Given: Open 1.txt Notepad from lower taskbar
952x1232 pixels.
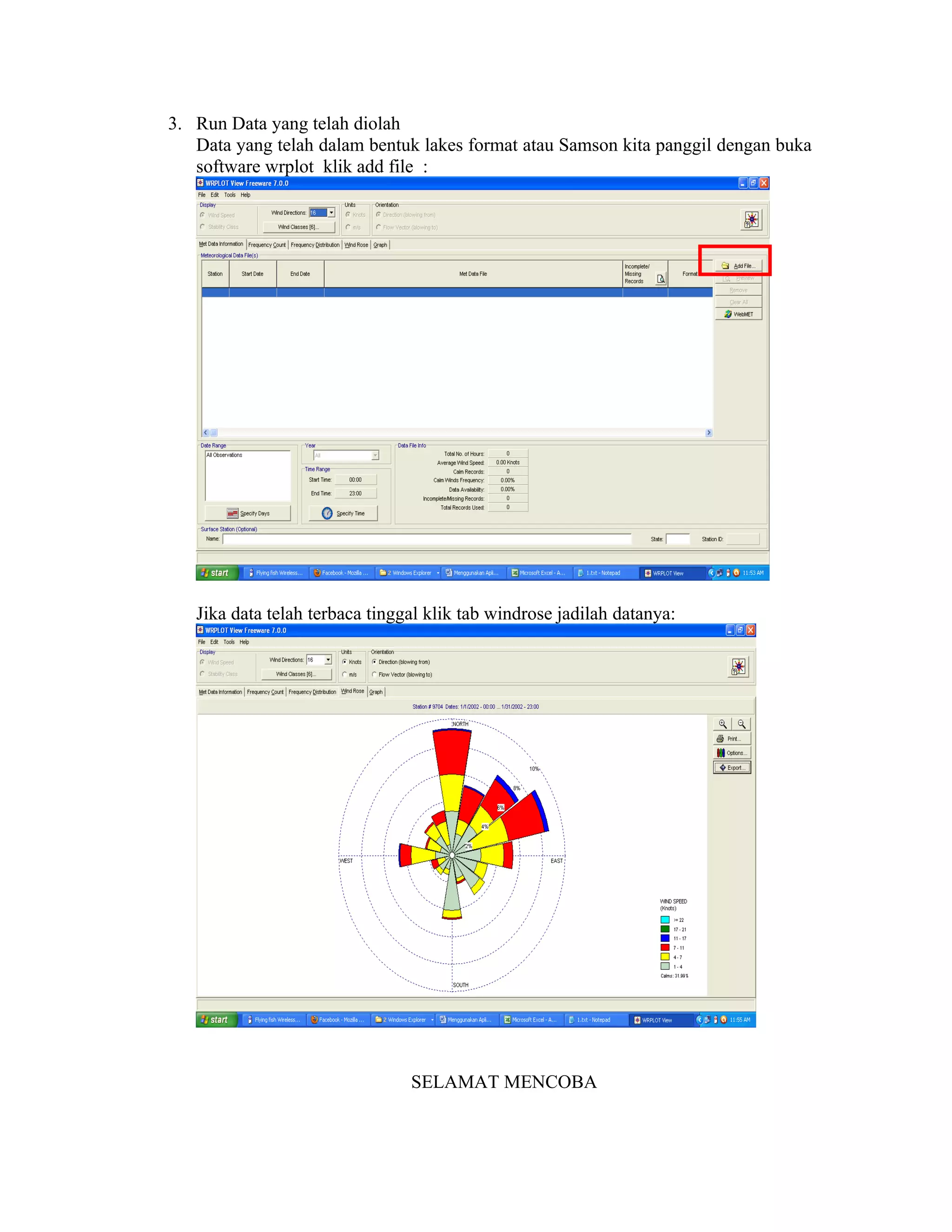Looking at the screenshot, I should 595,1020.
